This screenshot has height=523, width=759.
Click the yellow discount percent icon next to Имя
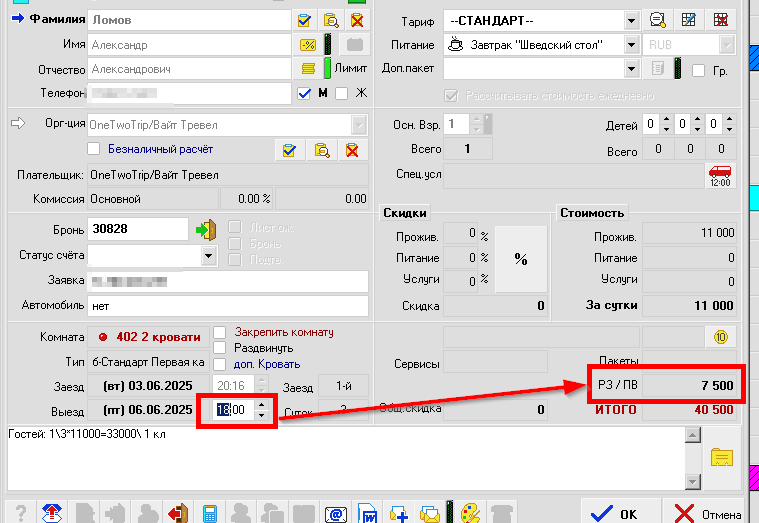pyautogui.click(x=308, y=45)
